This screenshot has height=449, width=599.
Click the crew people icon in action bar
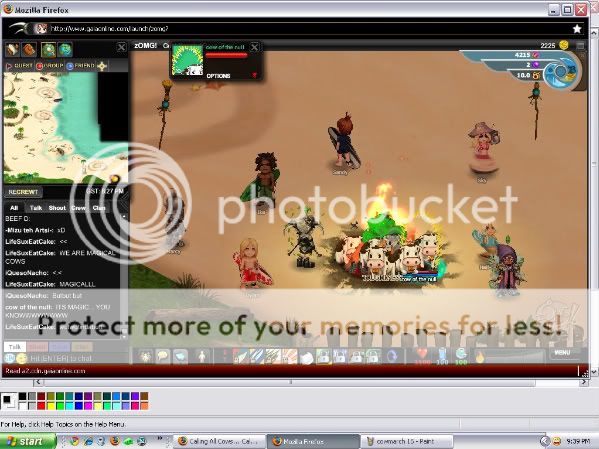146,357
